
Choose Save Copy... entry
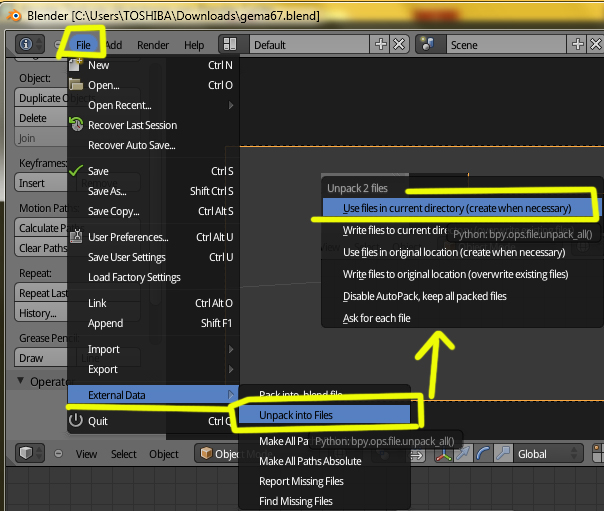(x=153, y=211)
